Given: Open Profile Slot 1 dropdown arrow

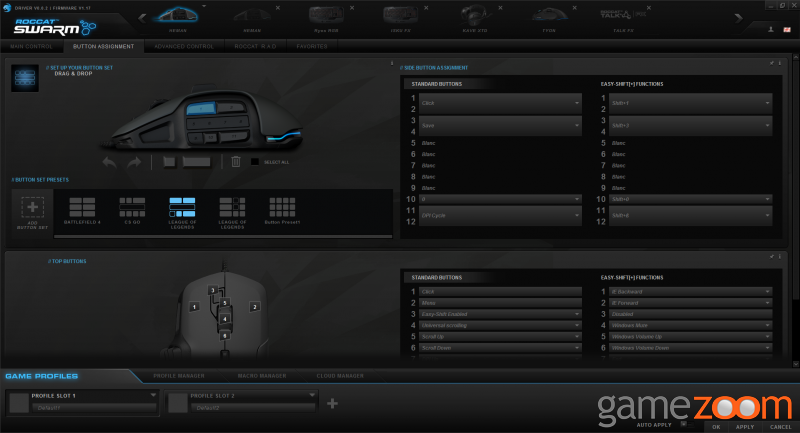Looking at the screenshot, I should (153, 395).
